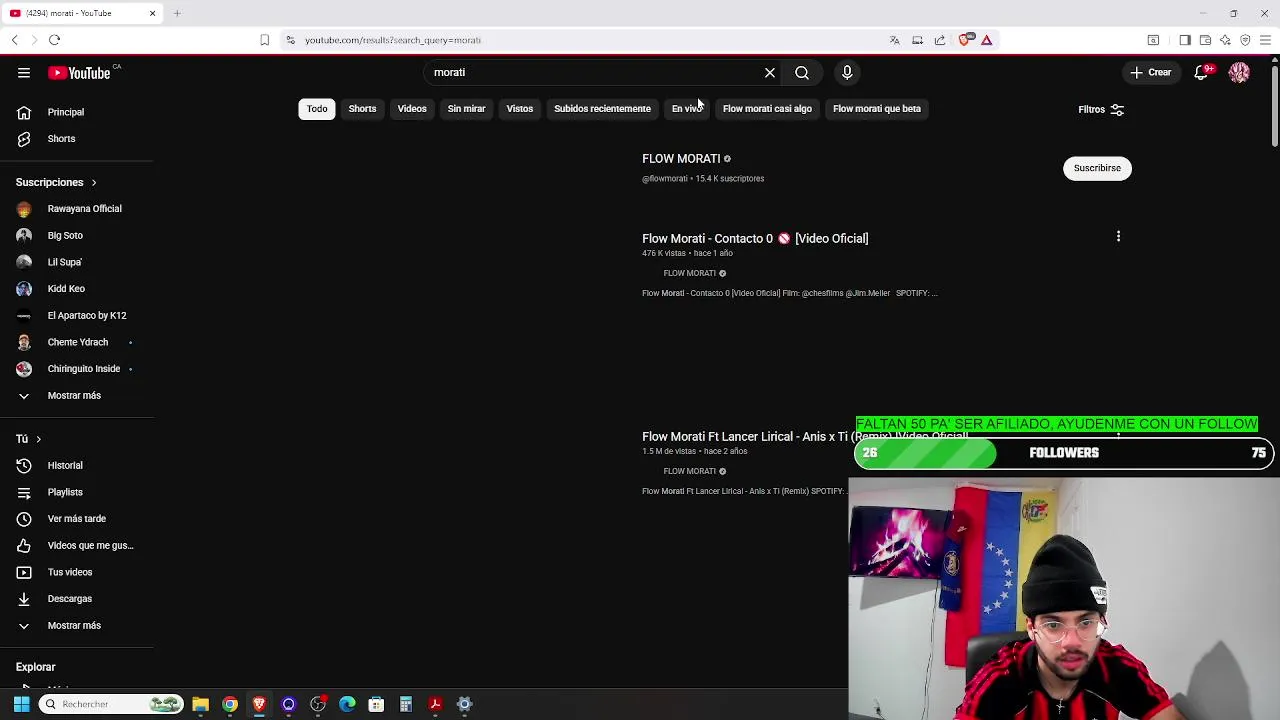Open Flow Morati - Contacto 0 video title
1280x720 pixels.
click(755, 239)
